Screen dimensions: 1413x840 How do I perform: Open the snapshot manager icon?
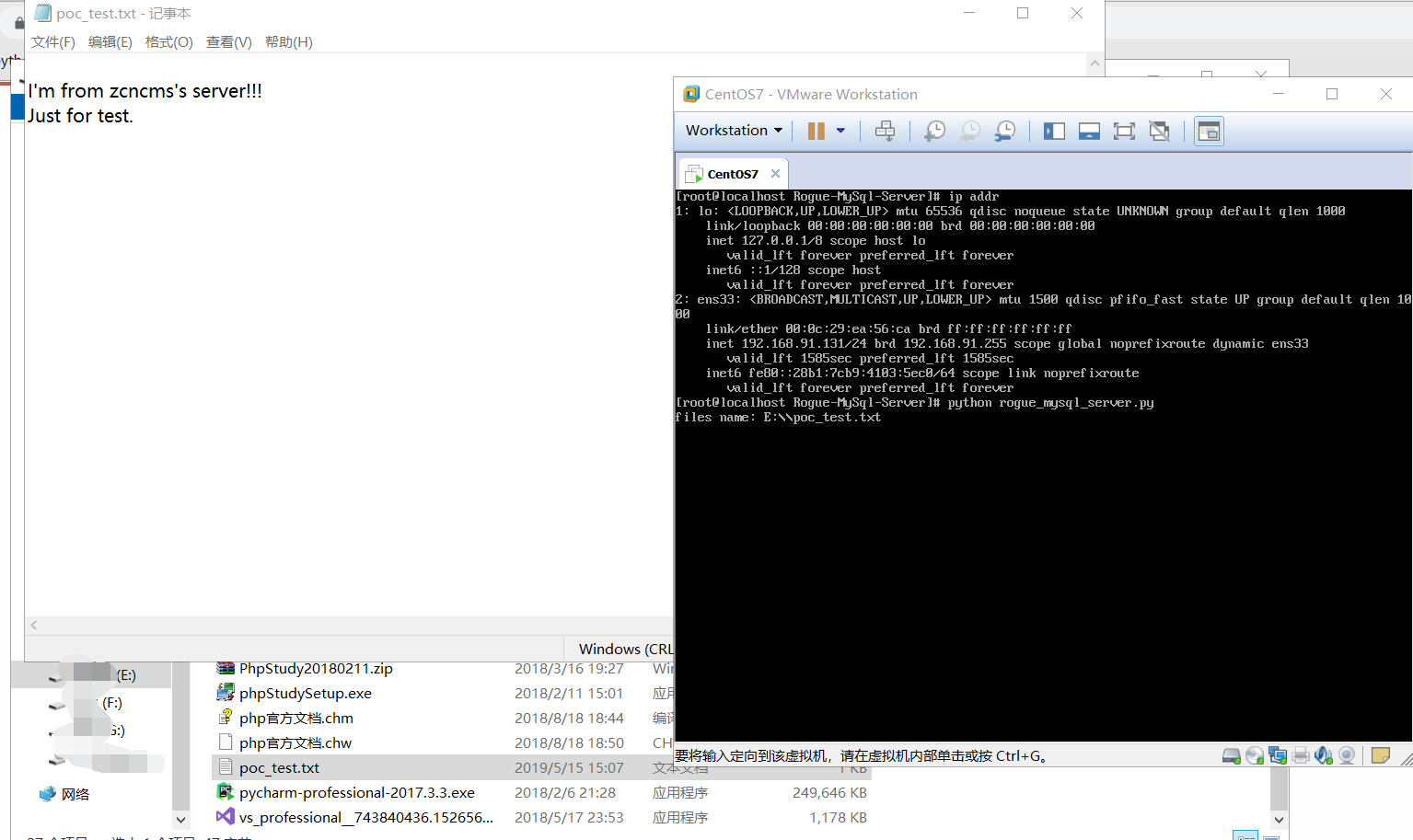coord(1004,131)
